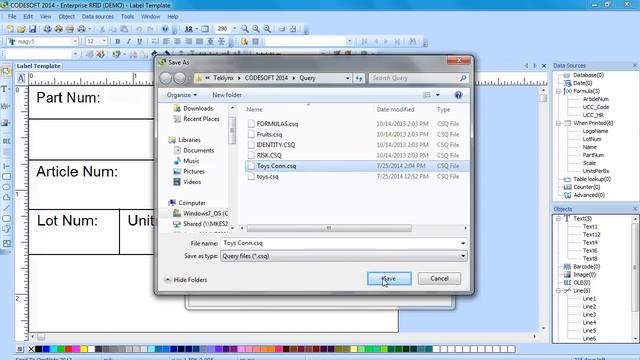Select the Rounded rectangle tool
The image size is (640, 360).
coord(6,219)
